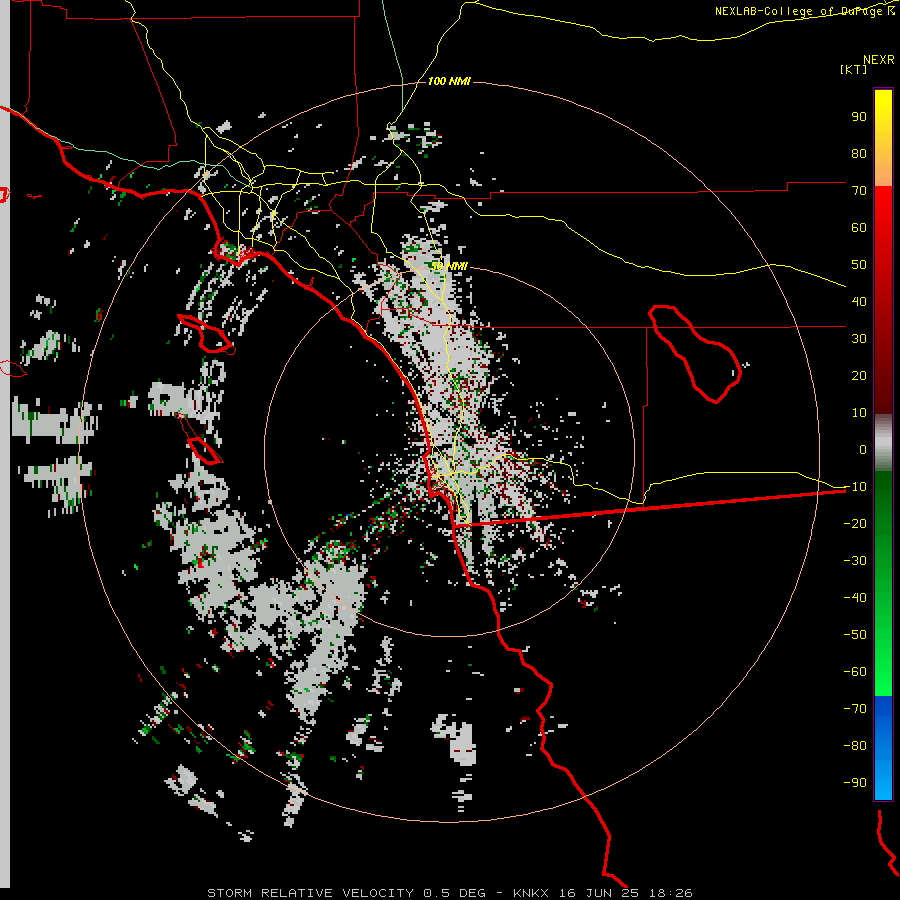Image resolution: width=900 pixels, height=900 pixels.
Task: Click the 0.5 DEG elevation text in caption
Action: [x=454, y=893]
